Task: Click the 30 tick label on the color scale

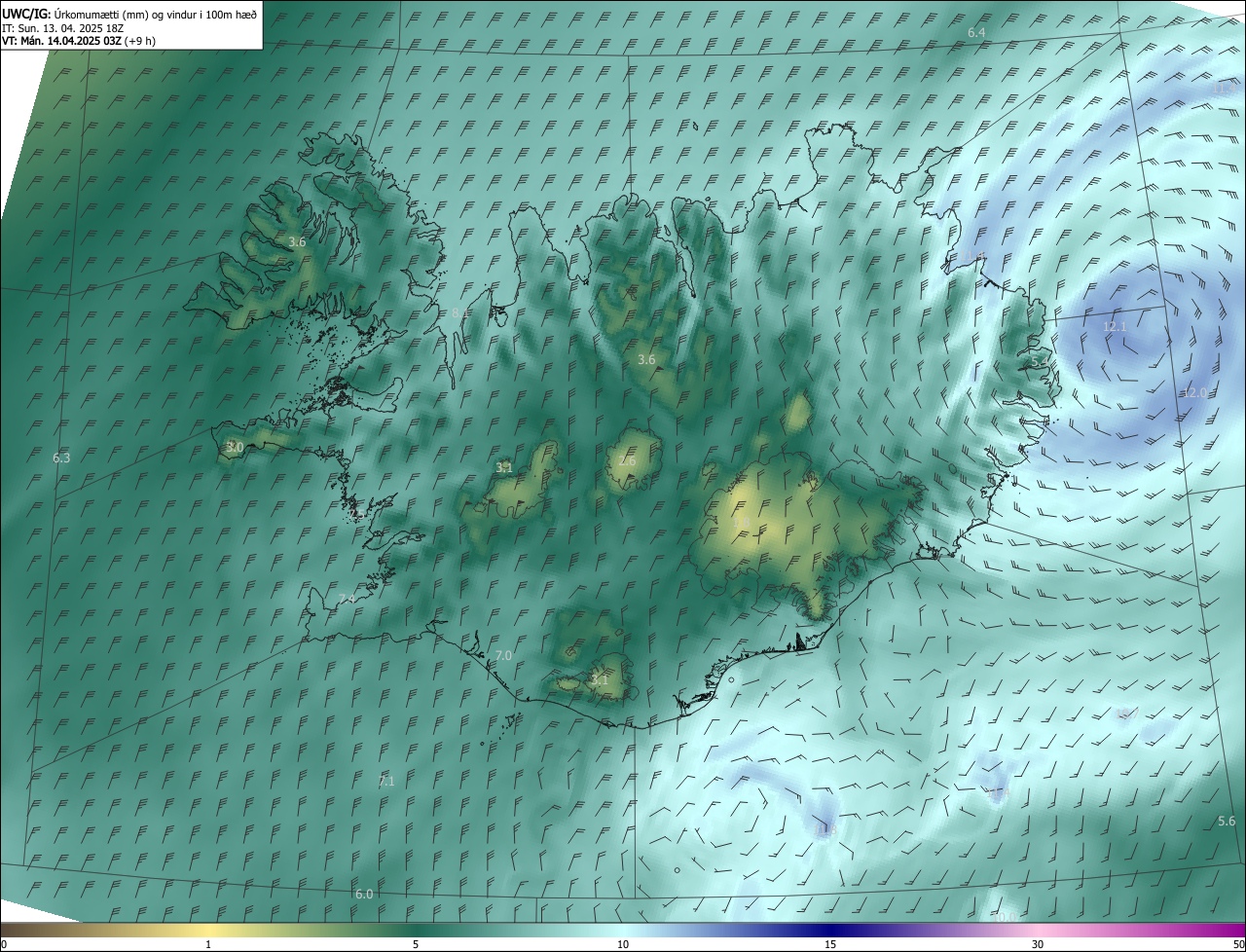Action: [1038, 944]
